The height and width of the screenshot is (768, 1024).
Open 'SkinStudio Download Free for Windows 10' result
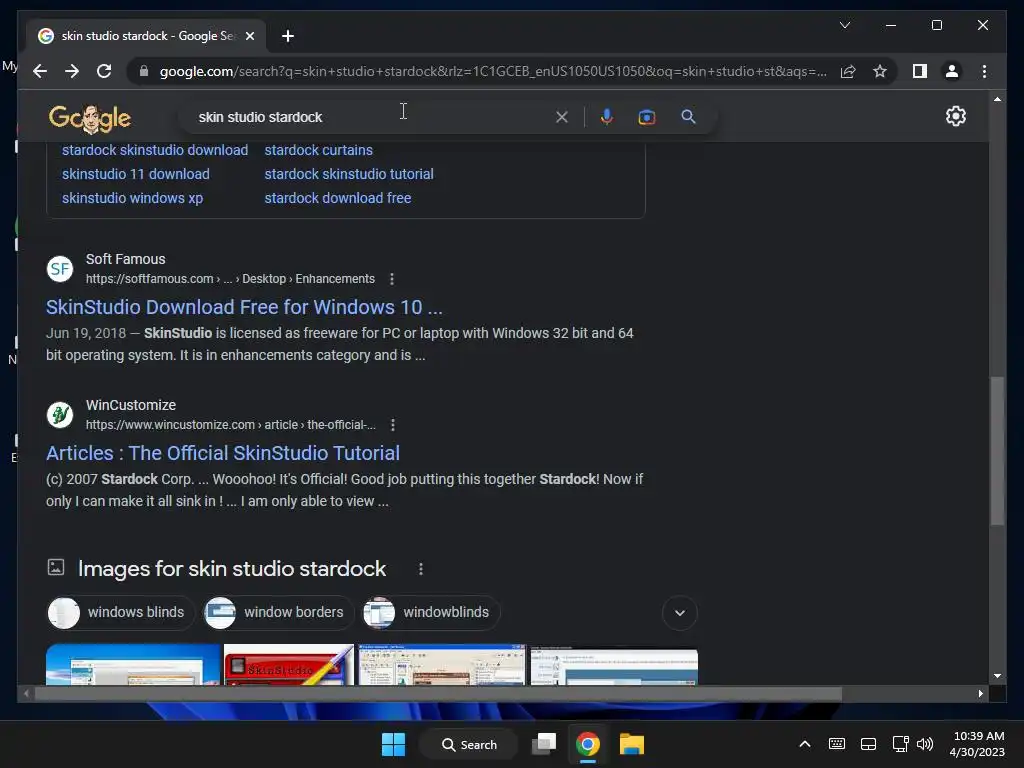(x=244, y=307)
